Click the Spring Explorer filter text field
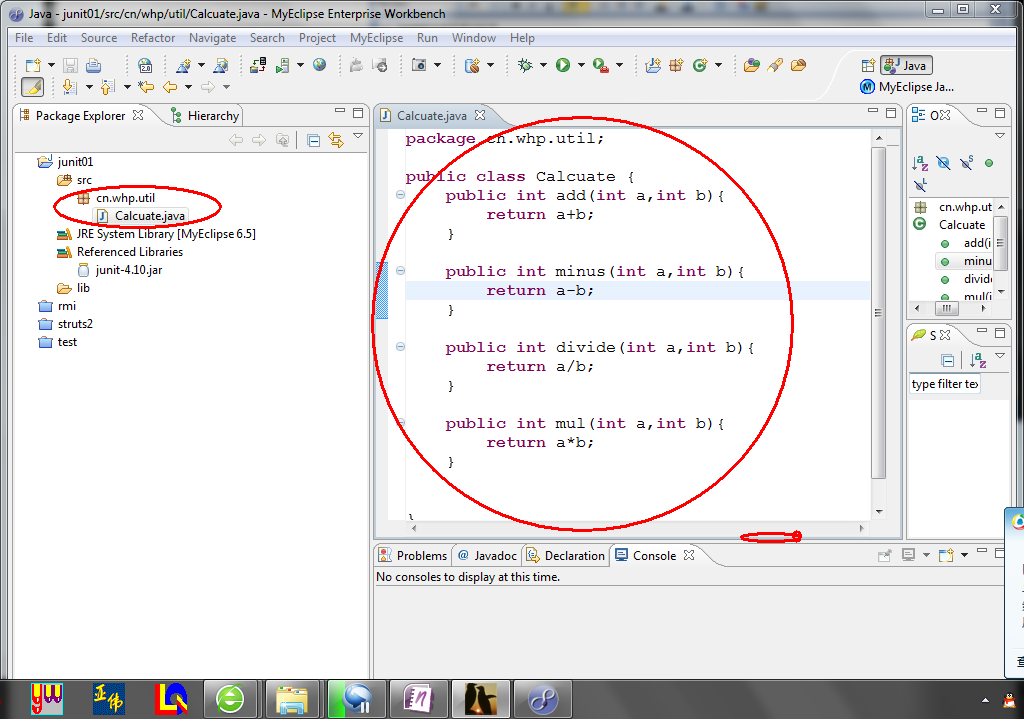This screenshot has width=1024, height=719. (945, 384)
